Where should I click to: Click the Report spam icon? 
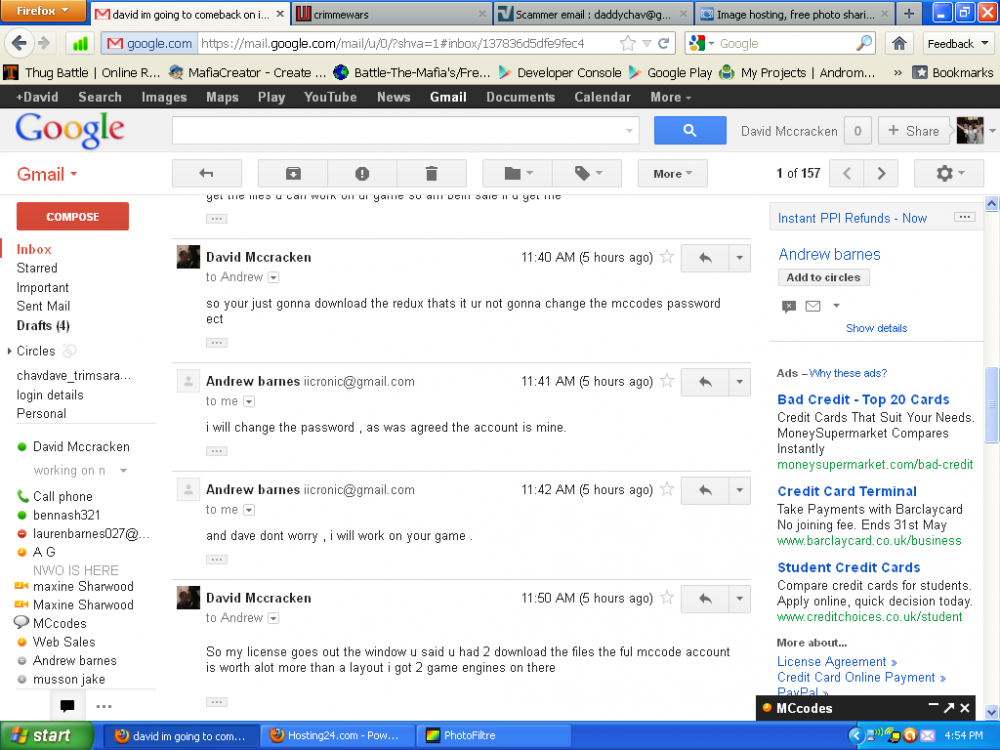coord(362,173)
